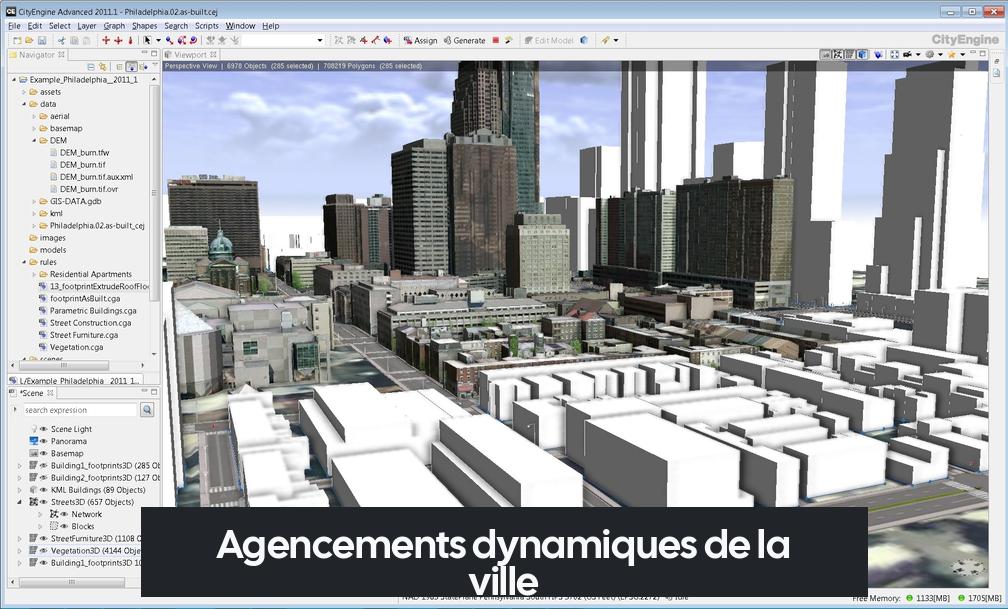Click the Edit Model button
The width and height of the screenshot is (1008, 609).
(x=548, y=41)
